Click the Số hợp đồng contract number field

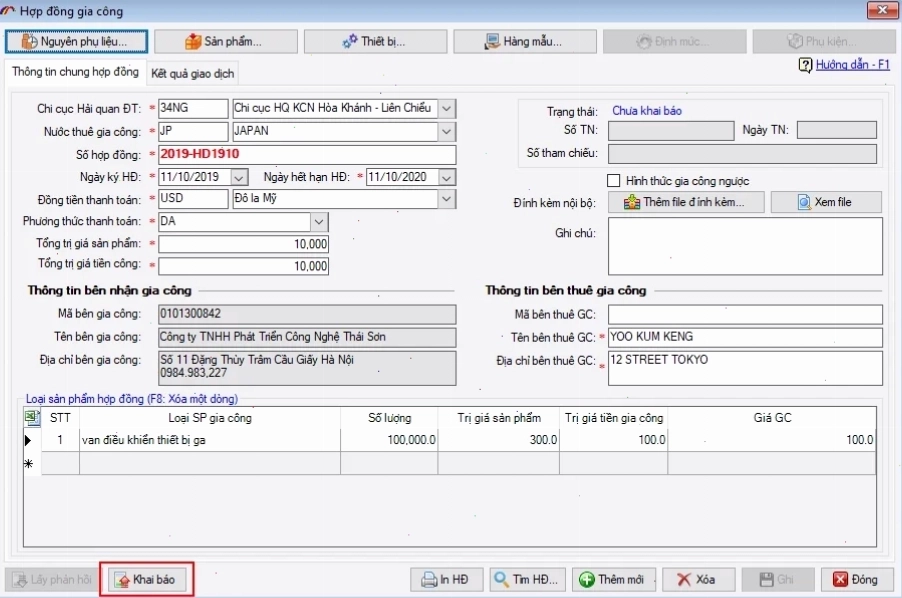[x=307, y=154]
